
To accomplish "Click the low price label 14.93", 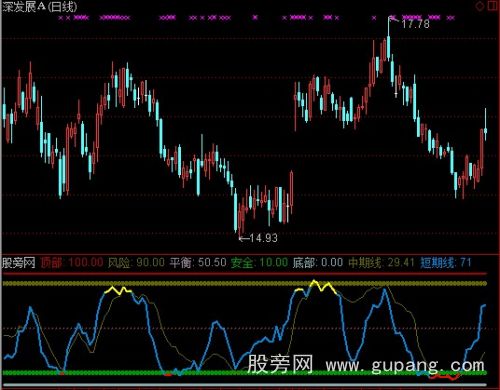I will pyautogui.click(x=263, y=238).
